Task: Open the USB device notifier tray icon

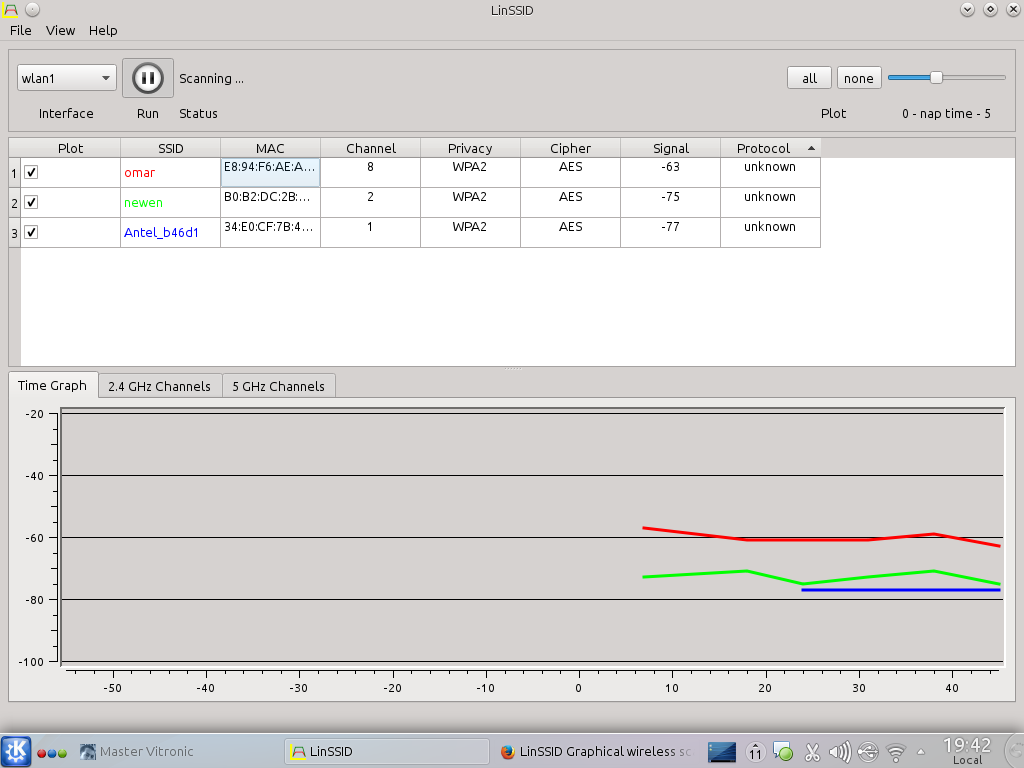Action: tap(868, 752)
